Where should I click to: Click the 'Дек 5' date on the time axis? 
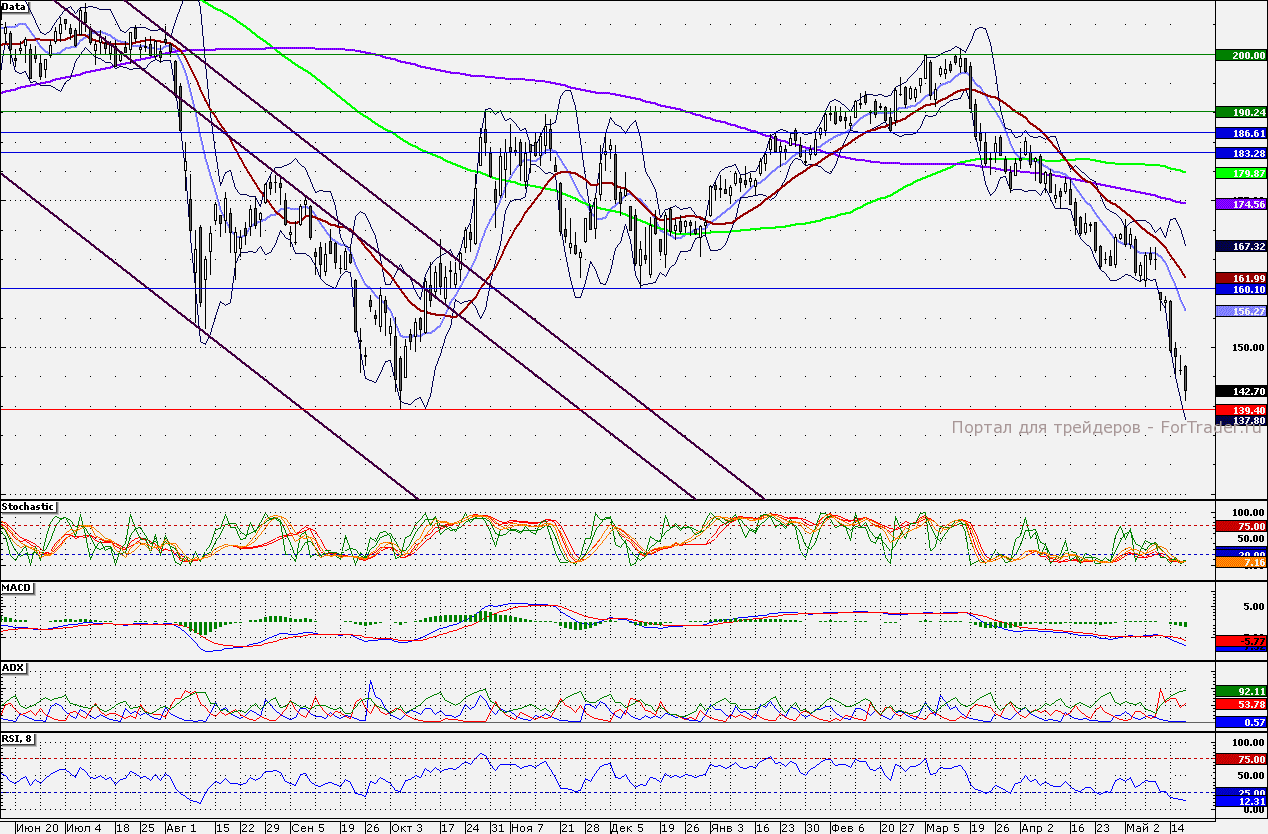tap(625, 828)
